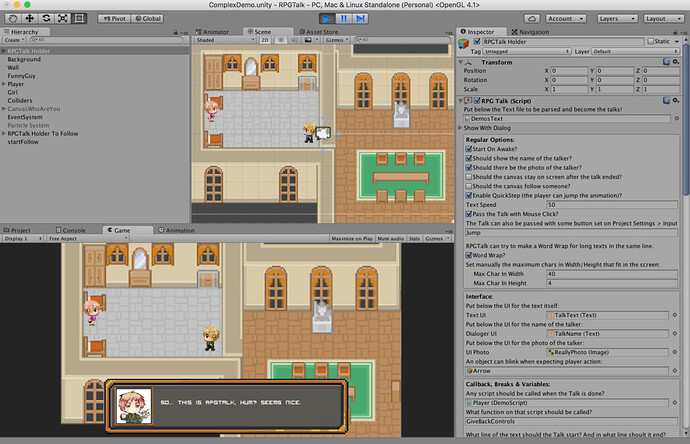The image size is (690, 444).
Task: Expand Show With Dialog
Action: (x=460, y=128)
